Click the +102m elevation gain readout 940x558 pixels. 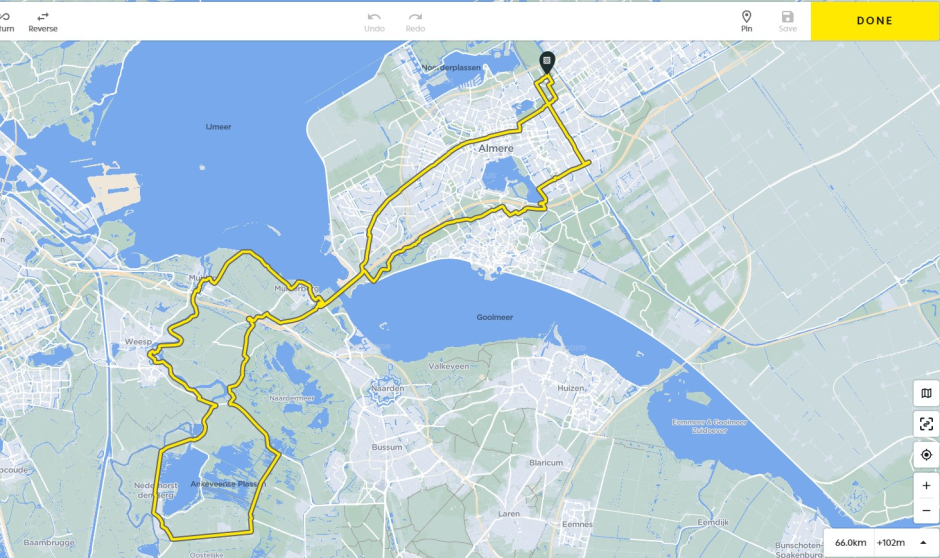[x=891, y=542]
